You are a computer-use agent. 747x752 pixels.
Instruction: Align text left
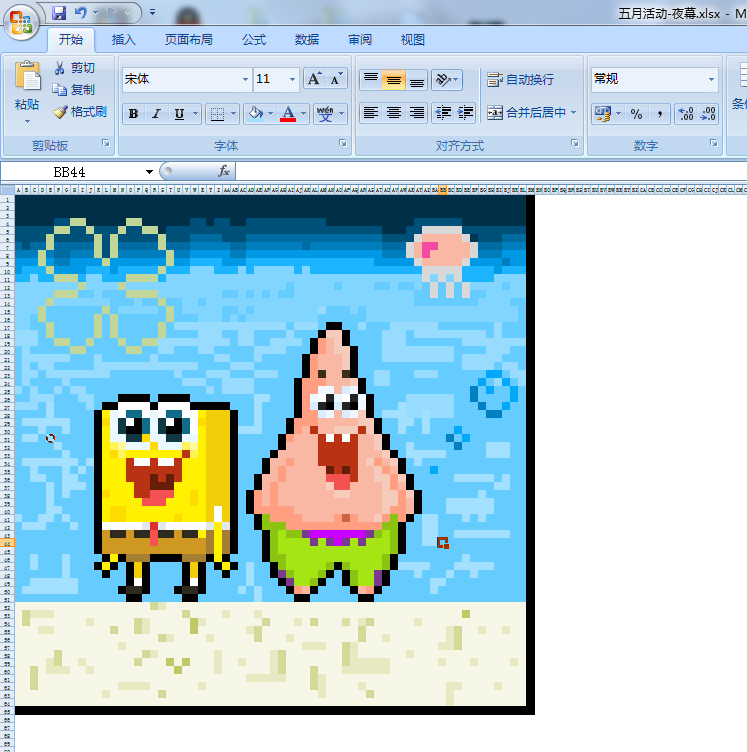[x=371, y=113]
